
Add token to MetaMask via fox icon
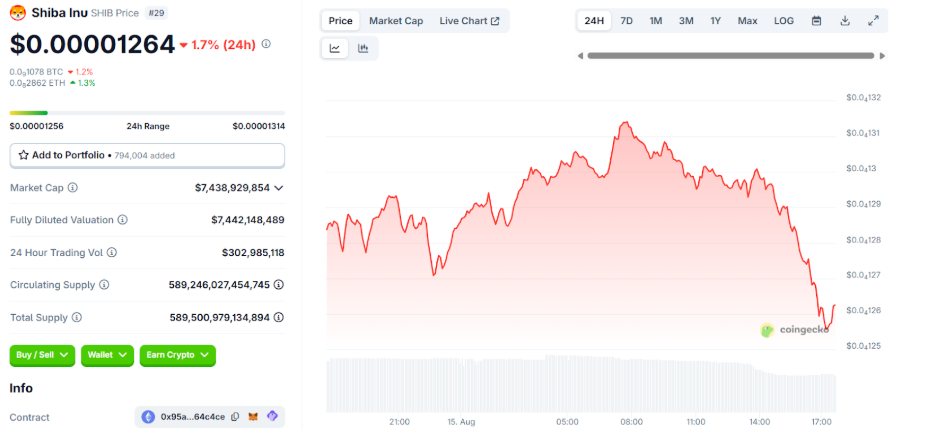click(x=253, y=417)
